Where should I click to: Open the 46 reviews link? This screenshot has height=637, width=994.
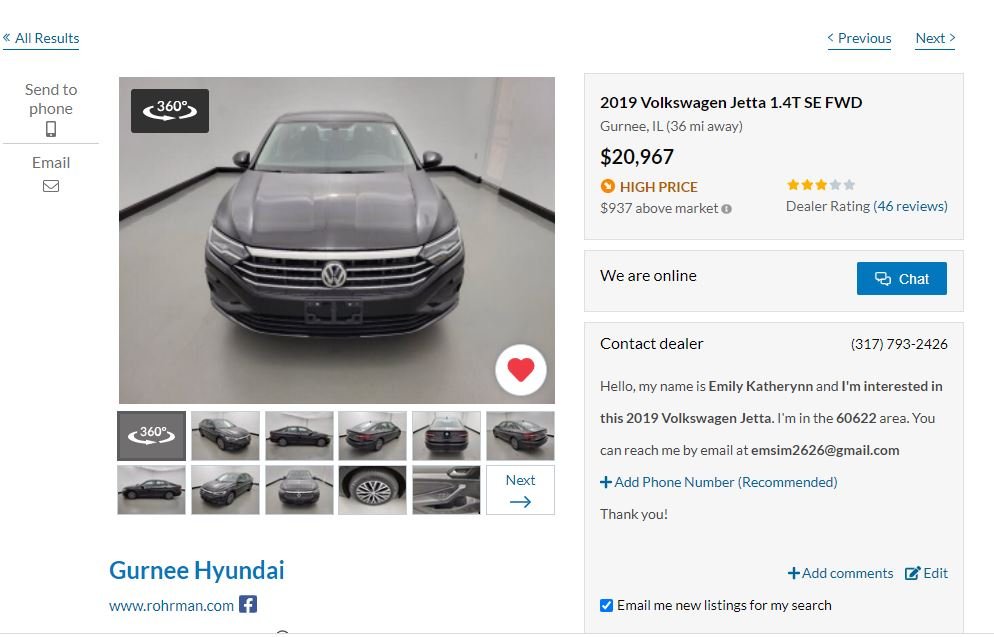click(910, 206)
